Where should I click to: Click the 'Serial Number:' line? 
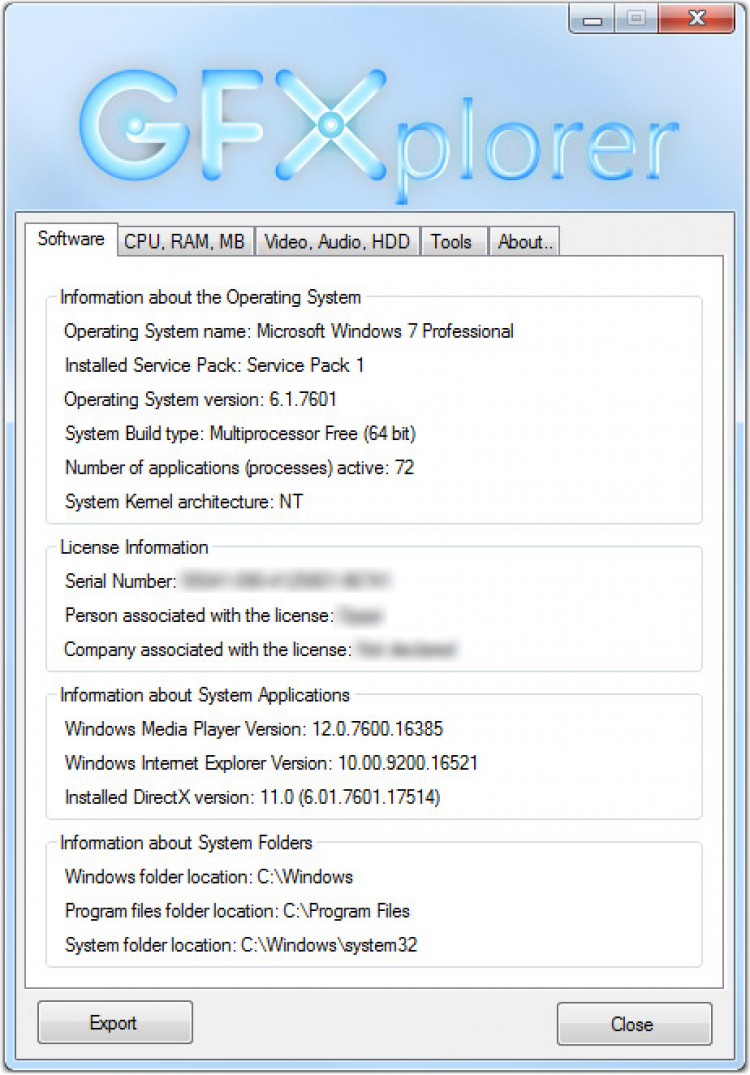[226, 581]
